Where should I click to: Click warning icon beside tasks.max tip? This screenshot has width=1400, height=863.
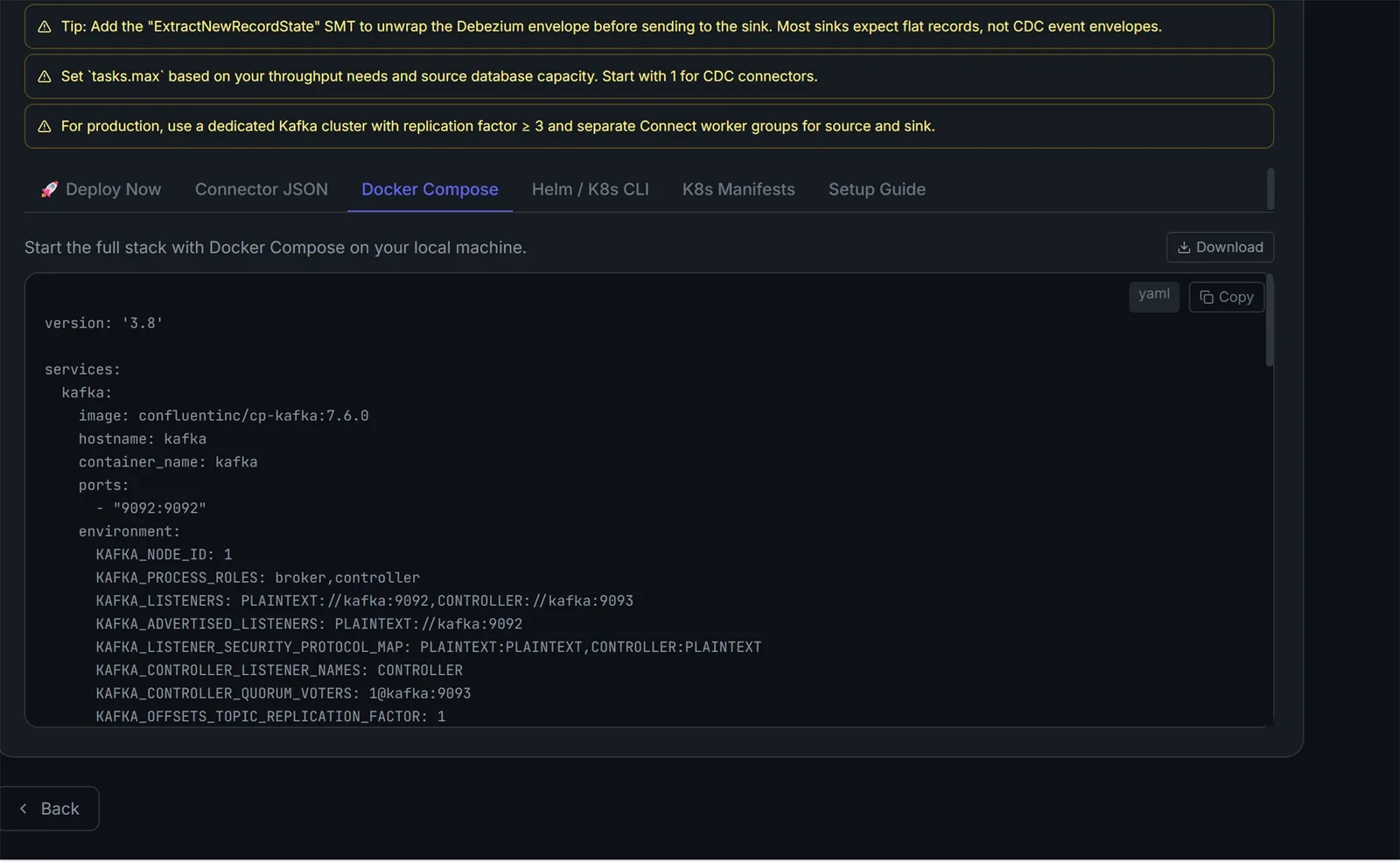tap(45, 77)
